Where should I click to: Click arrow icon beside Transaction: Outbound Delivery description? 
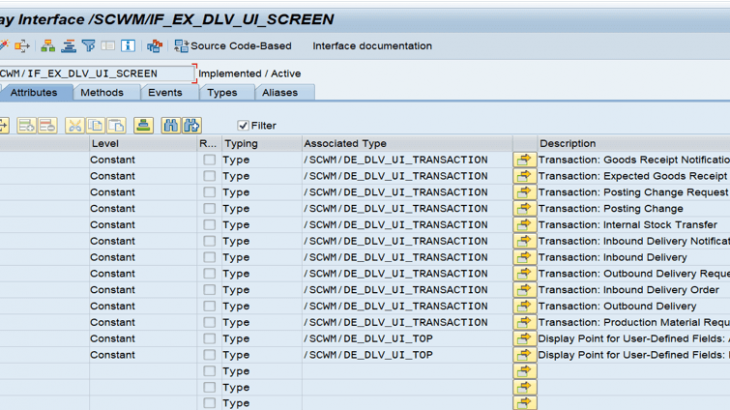pyautogui.click(x=525, y=306)
